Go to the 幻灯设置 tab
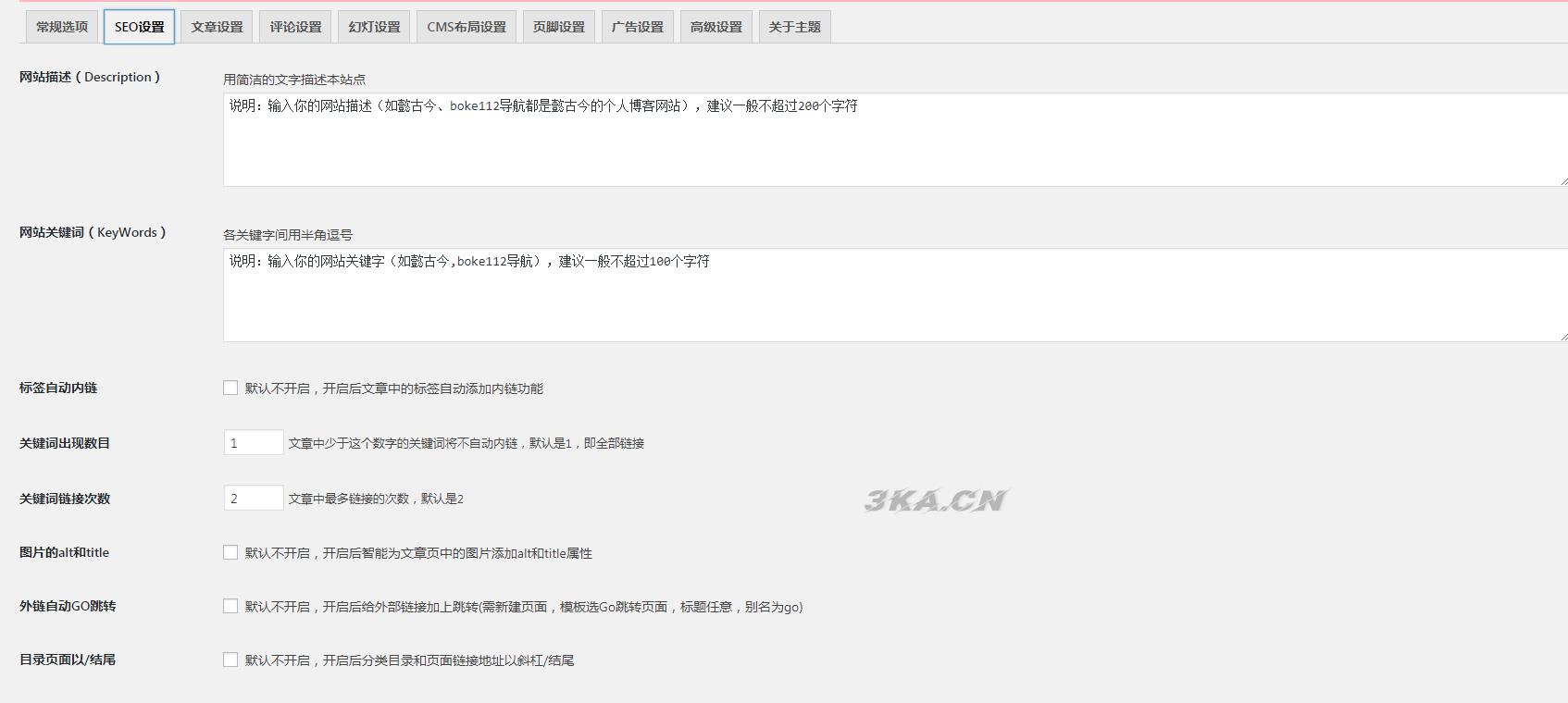 [x=374, y=27]
